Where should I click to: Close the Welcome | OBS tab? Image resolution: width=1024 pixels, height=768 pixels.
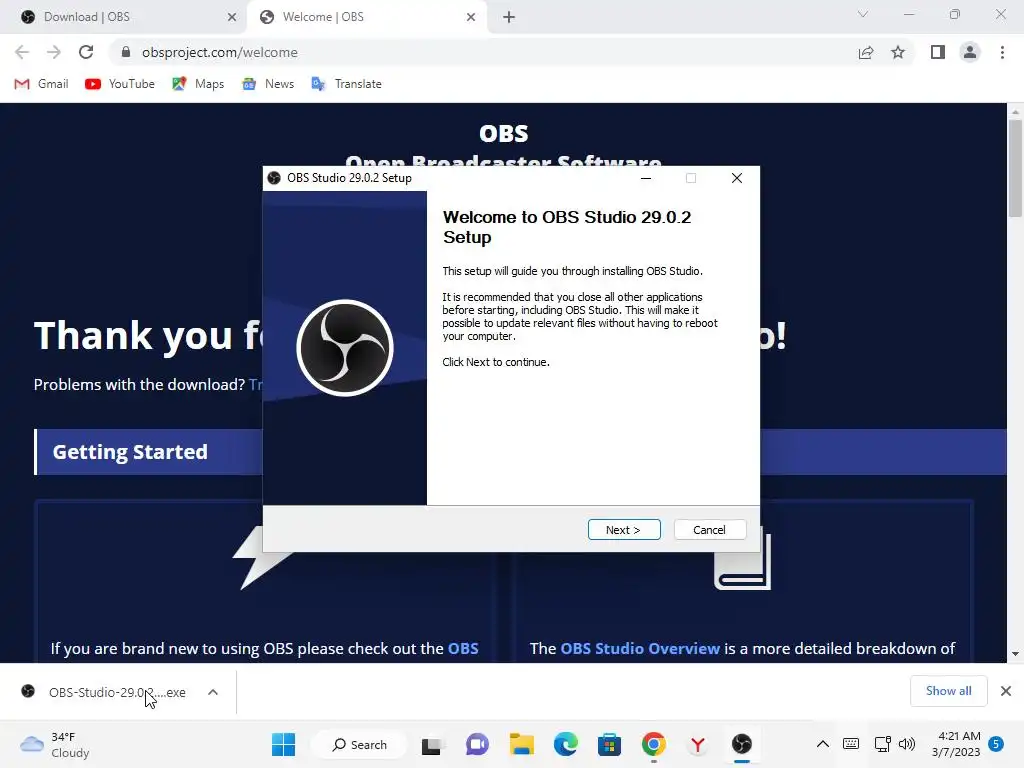pyautogui.click(x=471, y=17)
